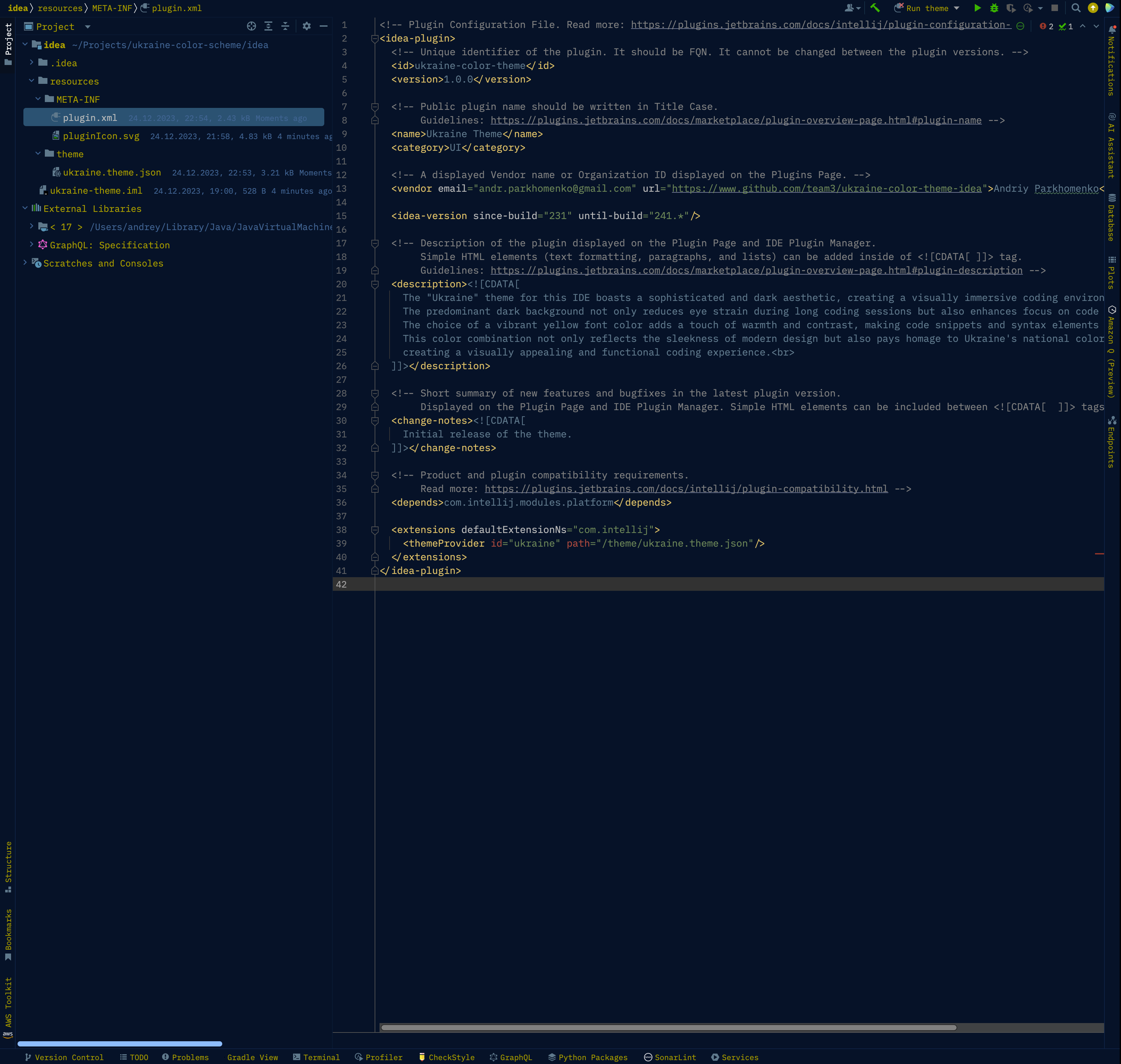Open Project view options gear

pyautogui.click(x=306, y=26)
